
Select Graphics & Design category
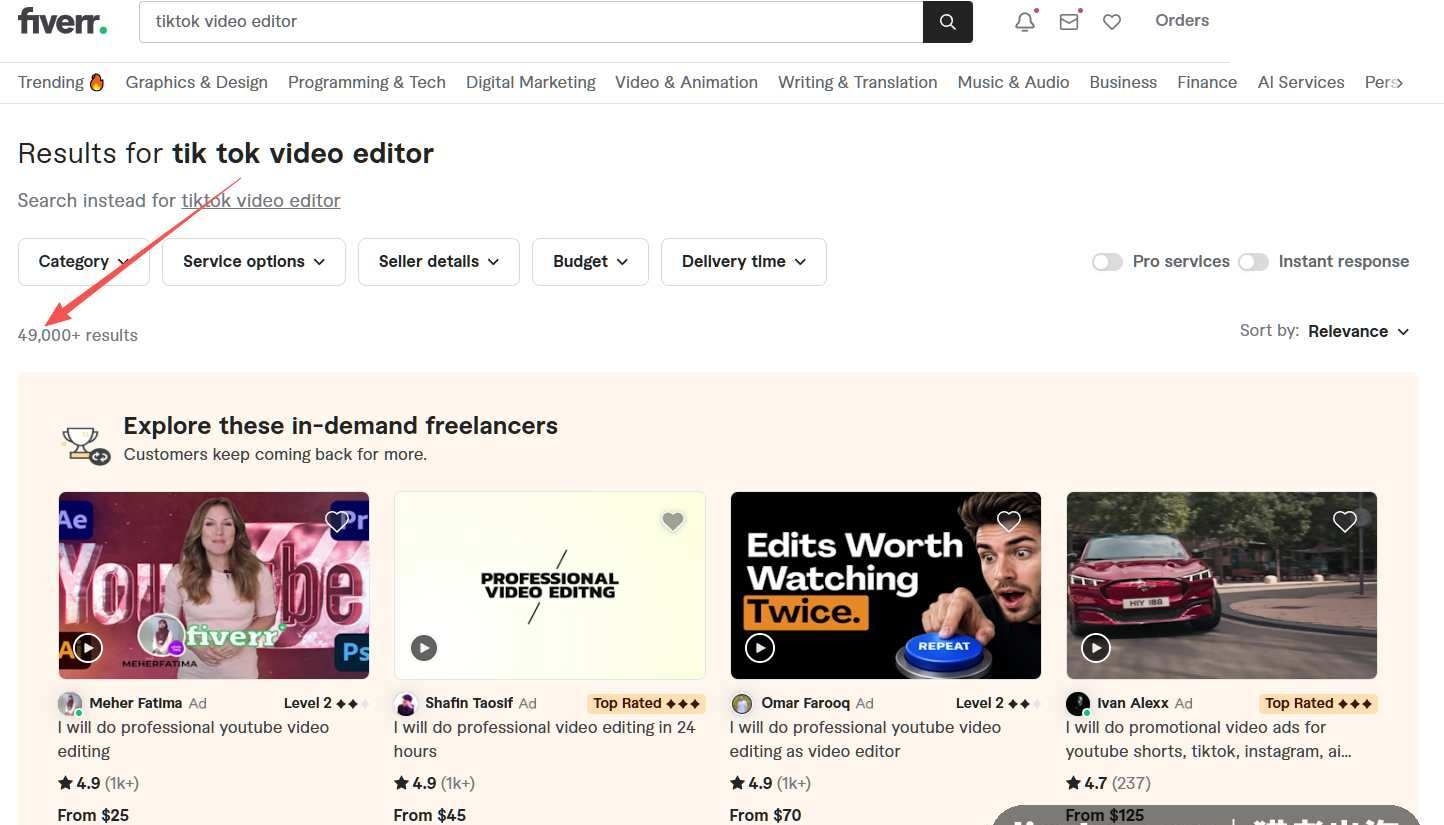coord(197,82)
